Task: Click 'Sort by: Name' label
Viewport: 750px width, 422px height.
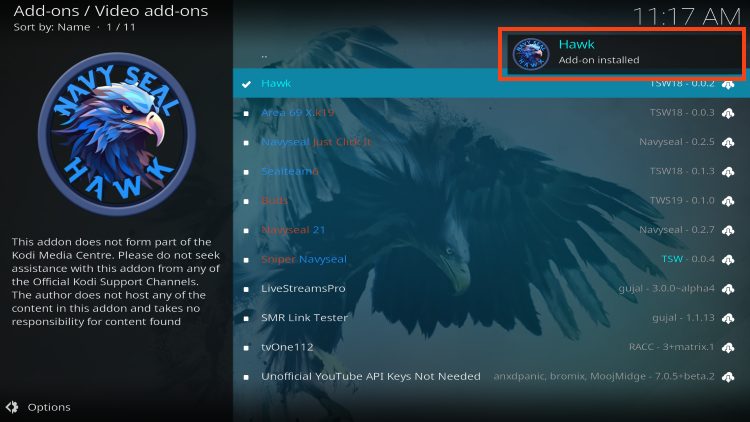Action: [x=52, y=27]
